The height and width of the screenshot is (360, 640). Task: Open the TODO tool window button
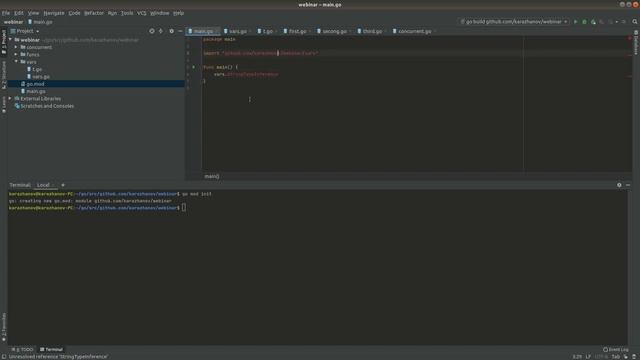(23, 349)
